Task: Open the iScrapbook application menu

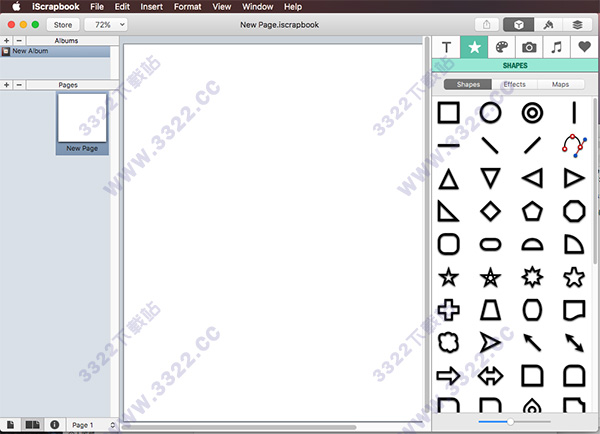Action: (x=55, y=7)
